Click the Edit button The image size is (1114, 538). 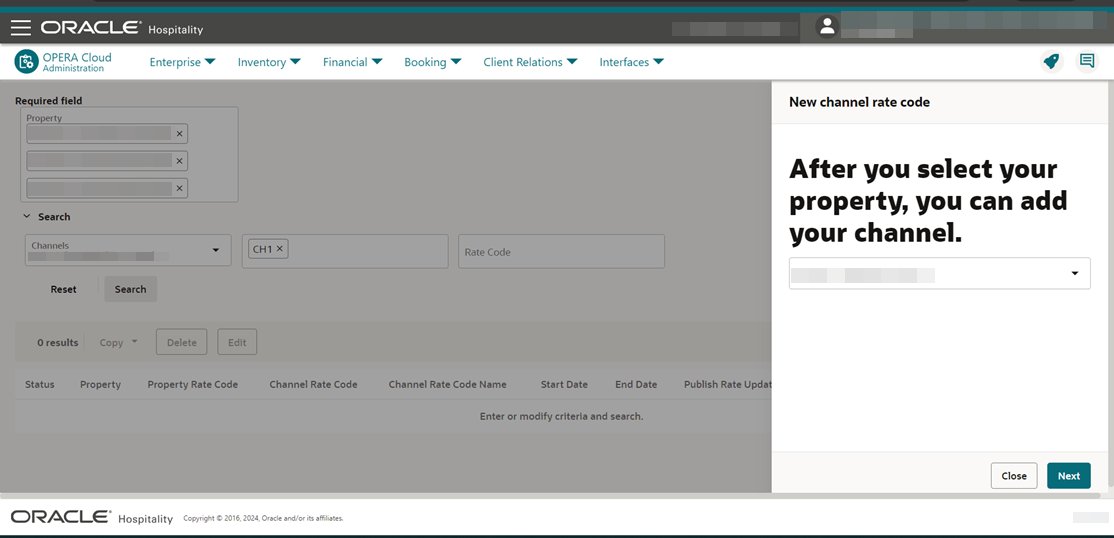click(x=237, y=342)
